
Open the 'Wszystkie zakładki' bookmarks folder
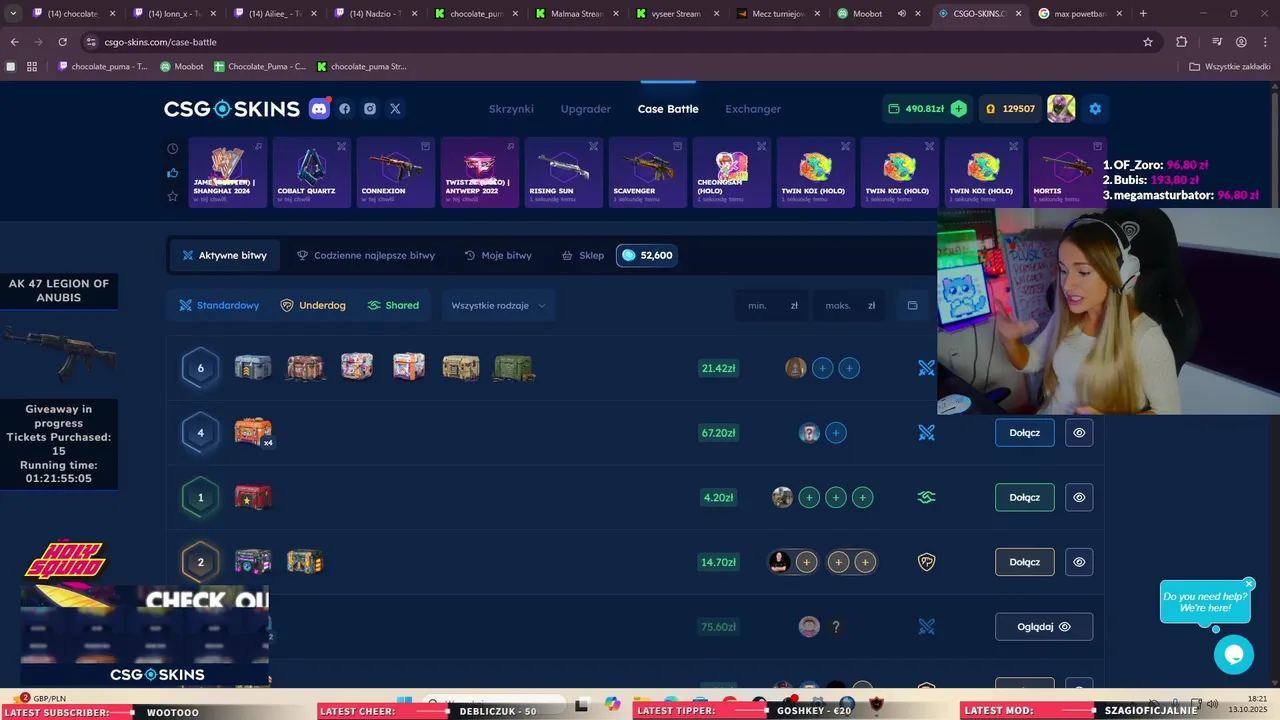pos(1229,67)
